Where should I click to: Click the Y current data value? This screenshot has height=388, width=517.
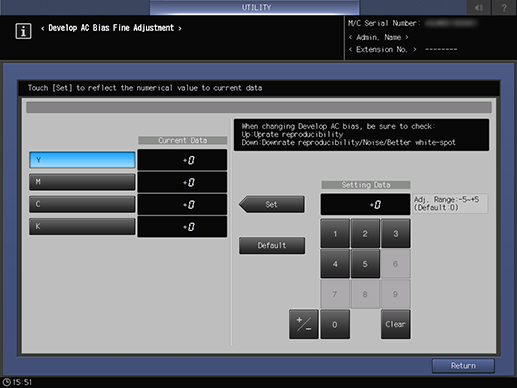182,160
